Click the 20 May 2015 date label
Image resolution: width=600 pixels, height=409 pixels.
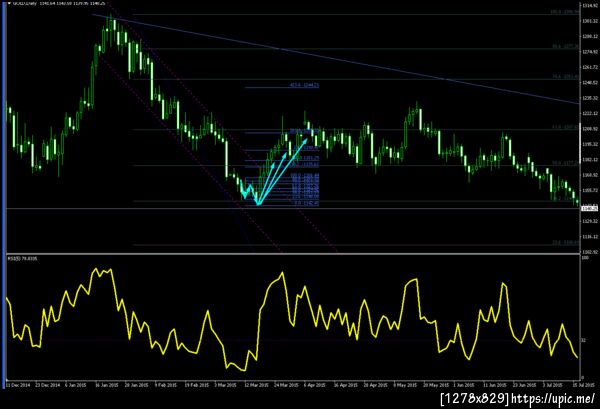(435, 385)
